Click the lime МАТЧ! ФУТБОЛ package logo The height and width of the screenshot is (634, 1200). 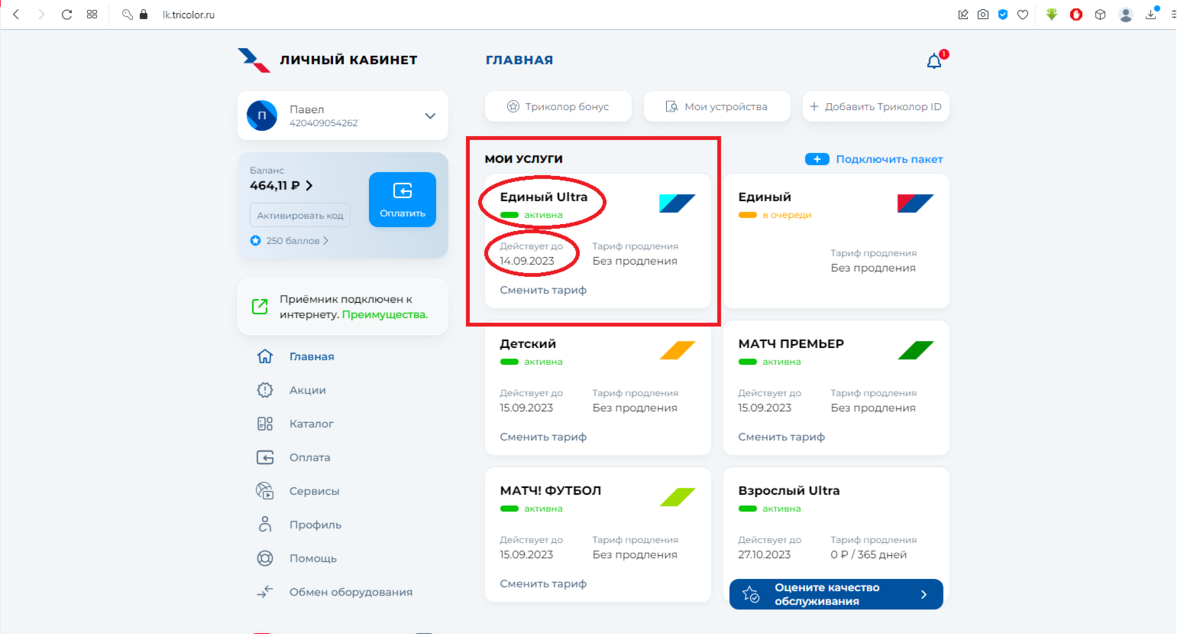click(x=677, y=497)
